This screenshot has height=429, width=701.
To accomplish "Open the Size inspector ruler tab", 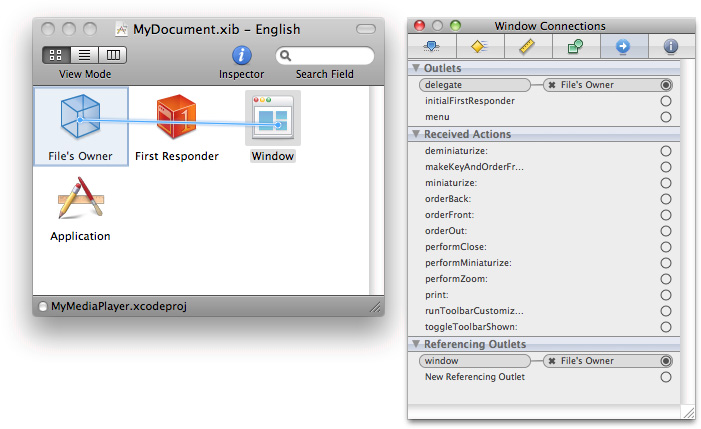I will click(527, 46).
